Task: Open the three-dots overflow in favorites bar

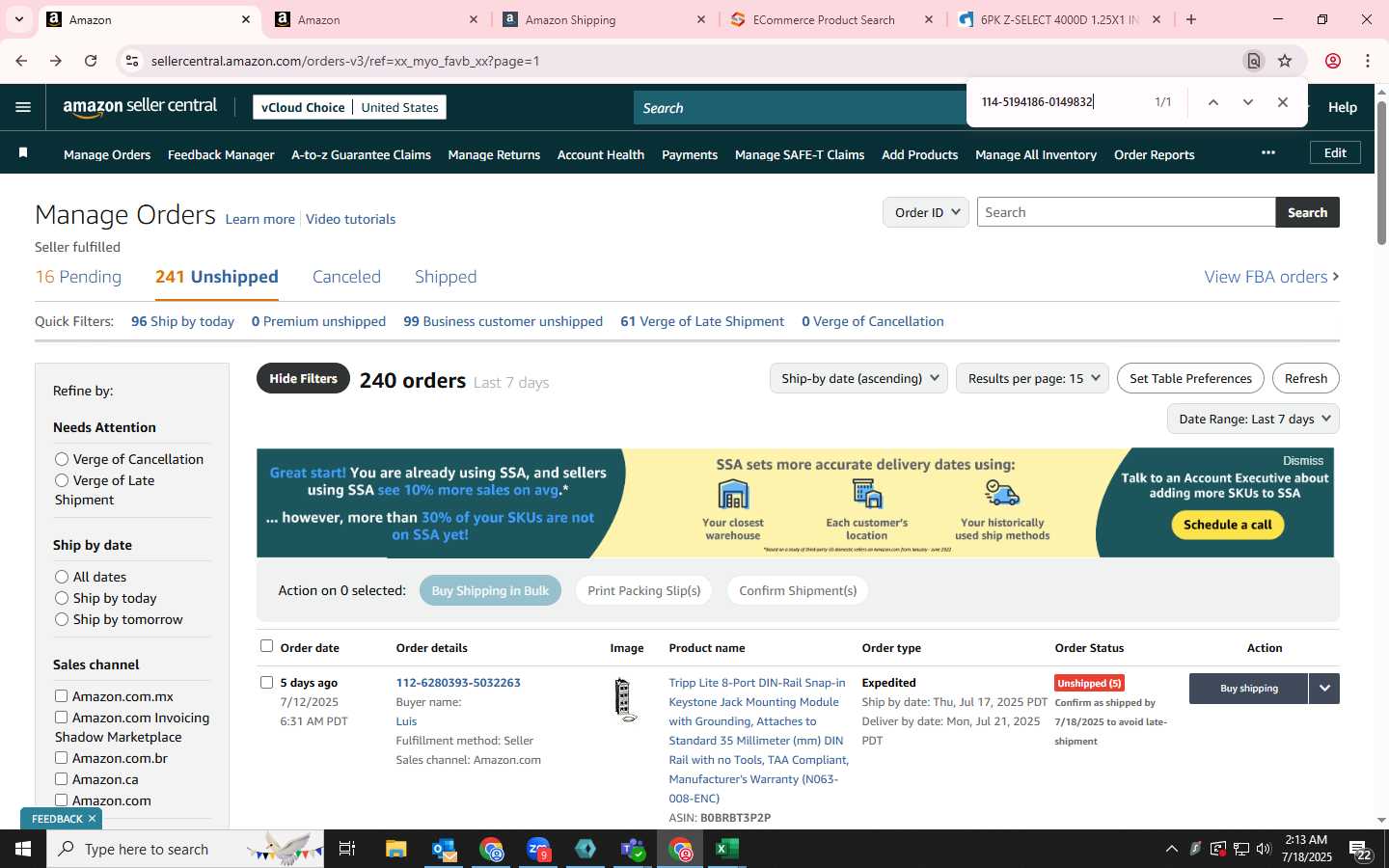Action: tap(1268, 152)
